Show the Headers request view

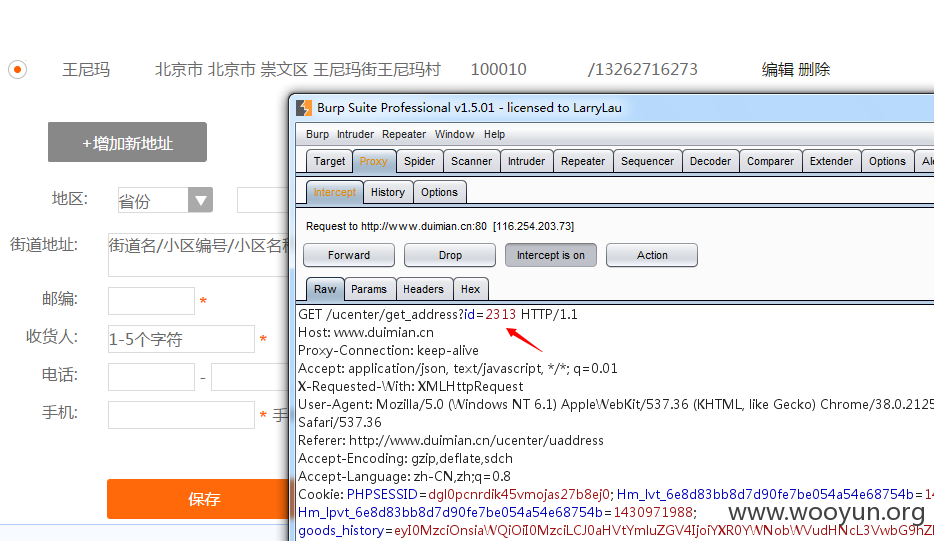[423, 289]
